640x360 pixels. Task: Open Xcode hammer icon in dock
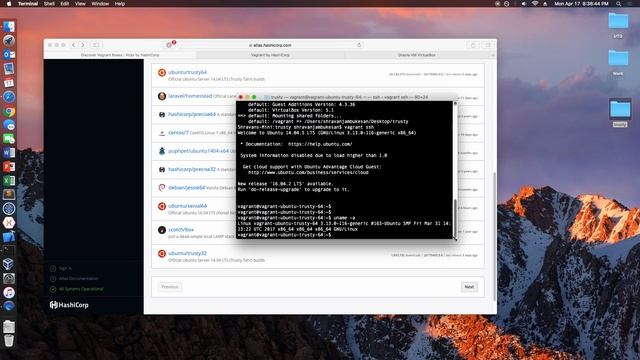pos(9,236)
